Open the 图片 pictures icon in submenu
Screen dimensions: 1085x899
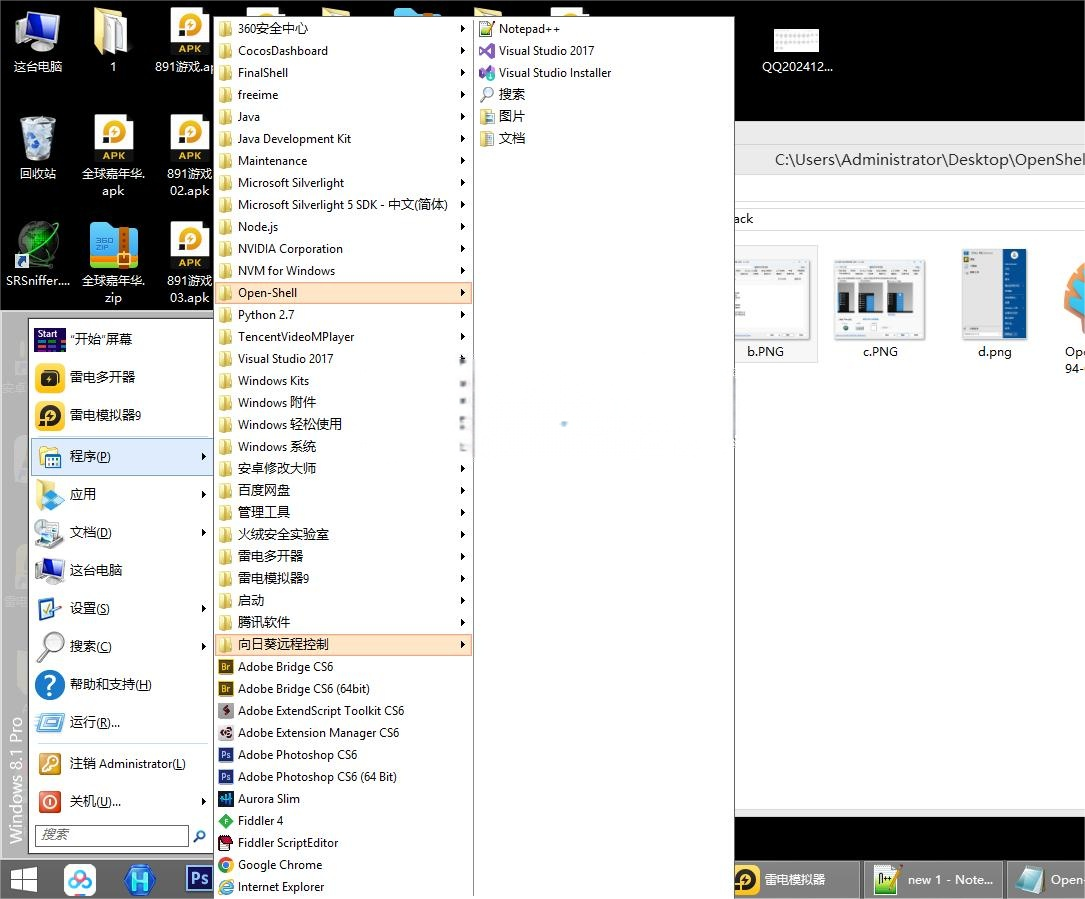pyautogui.click(x=486, y=116)
